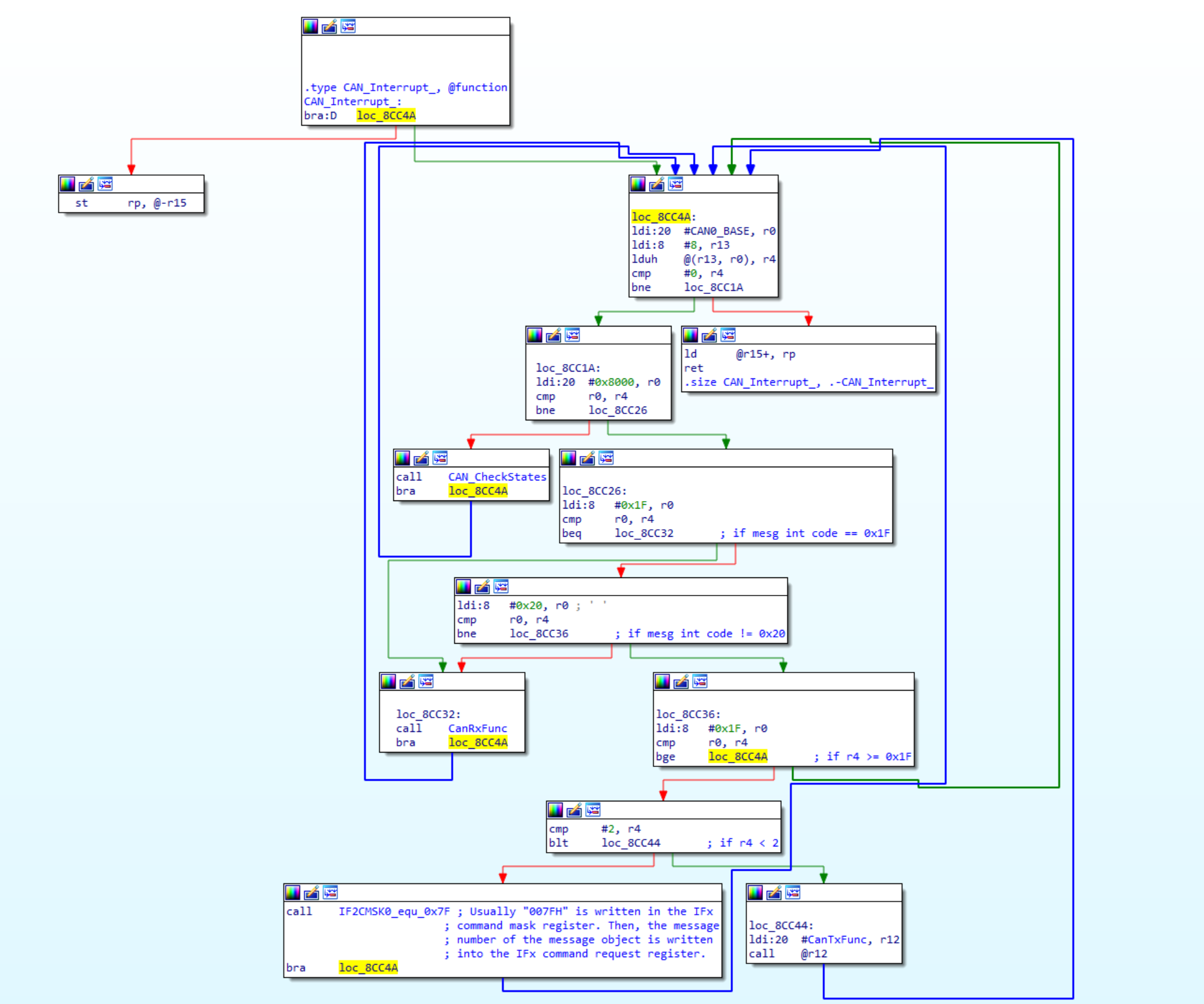Click the ret instruction in return node
1204x1004 pixels.
click(693, 368)
